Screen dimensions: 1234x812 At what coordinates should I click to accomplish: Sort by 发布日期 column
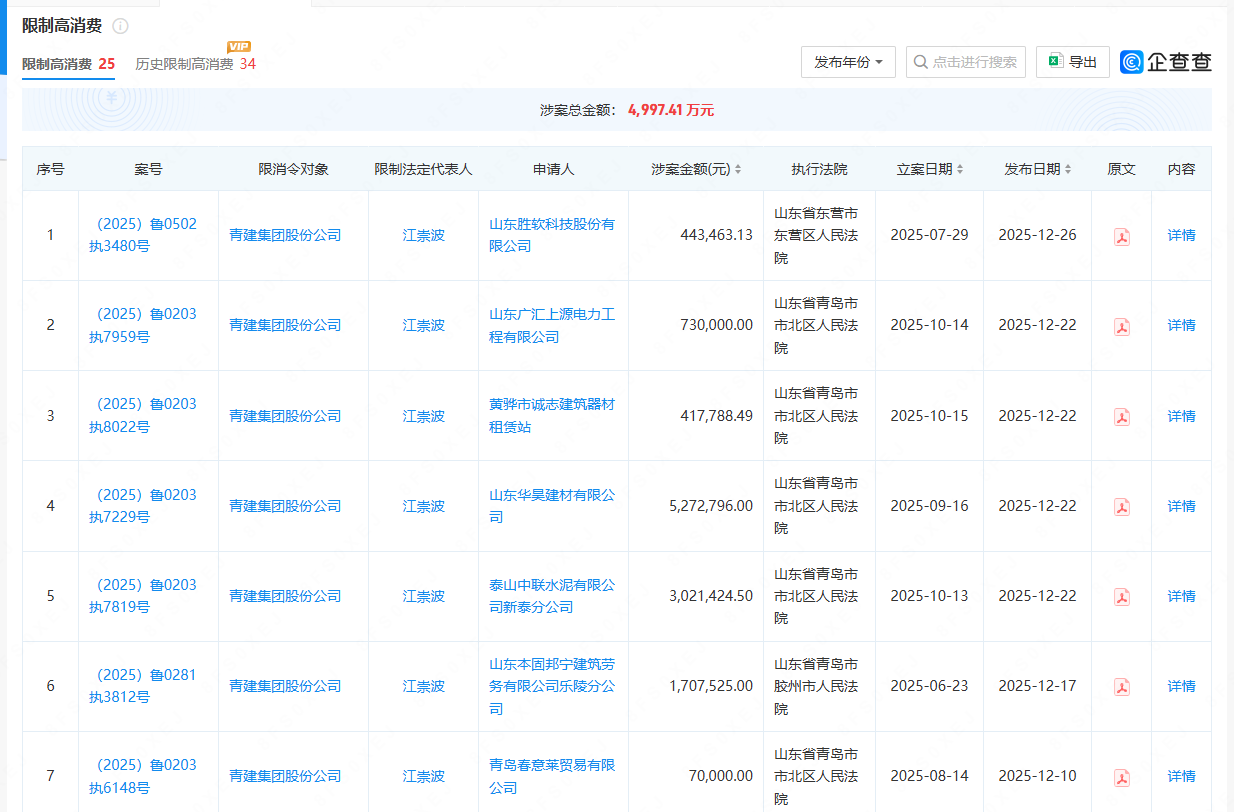pos(1037,169)
